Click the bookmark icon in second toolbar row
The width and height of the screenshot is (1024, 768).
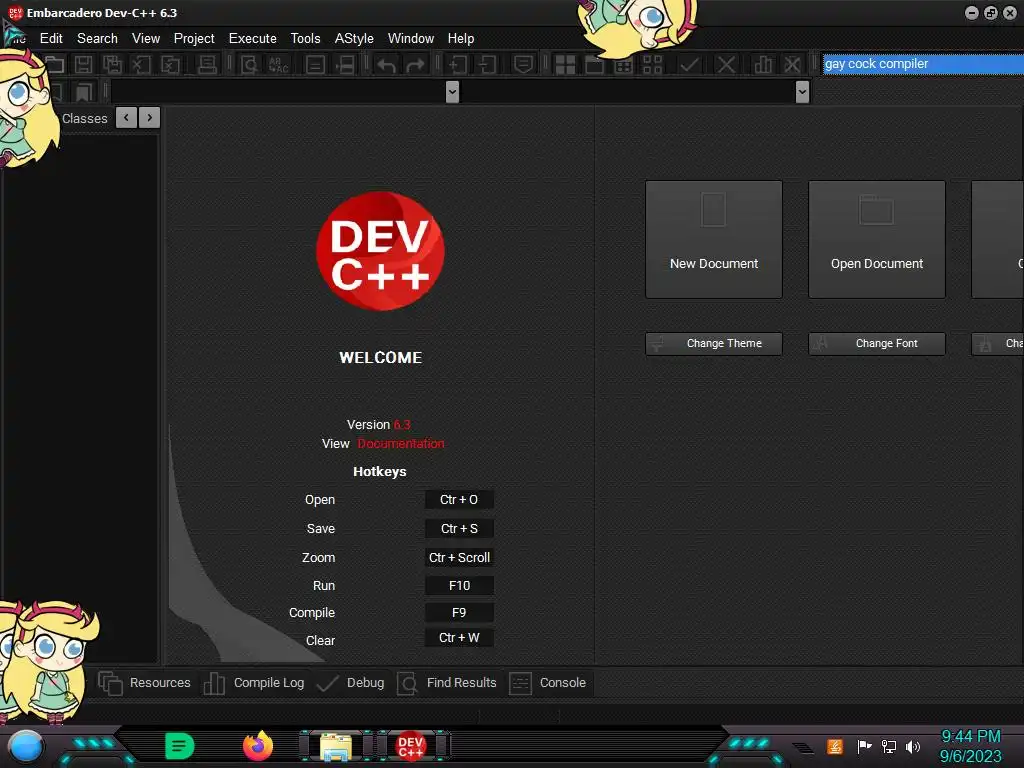pyautogui.click(x=84, y=92)
